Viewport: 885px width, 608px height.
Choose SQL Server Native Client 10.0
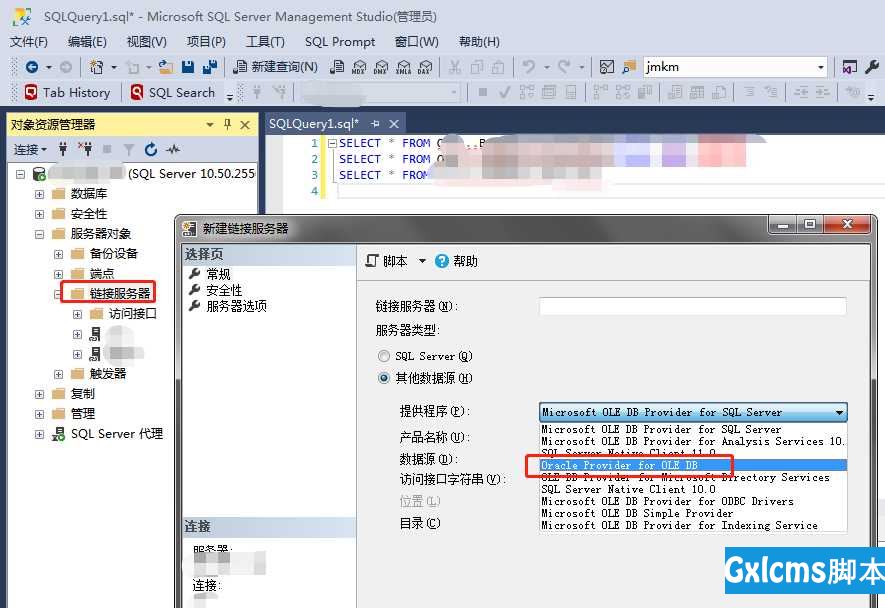pos(693,489)
